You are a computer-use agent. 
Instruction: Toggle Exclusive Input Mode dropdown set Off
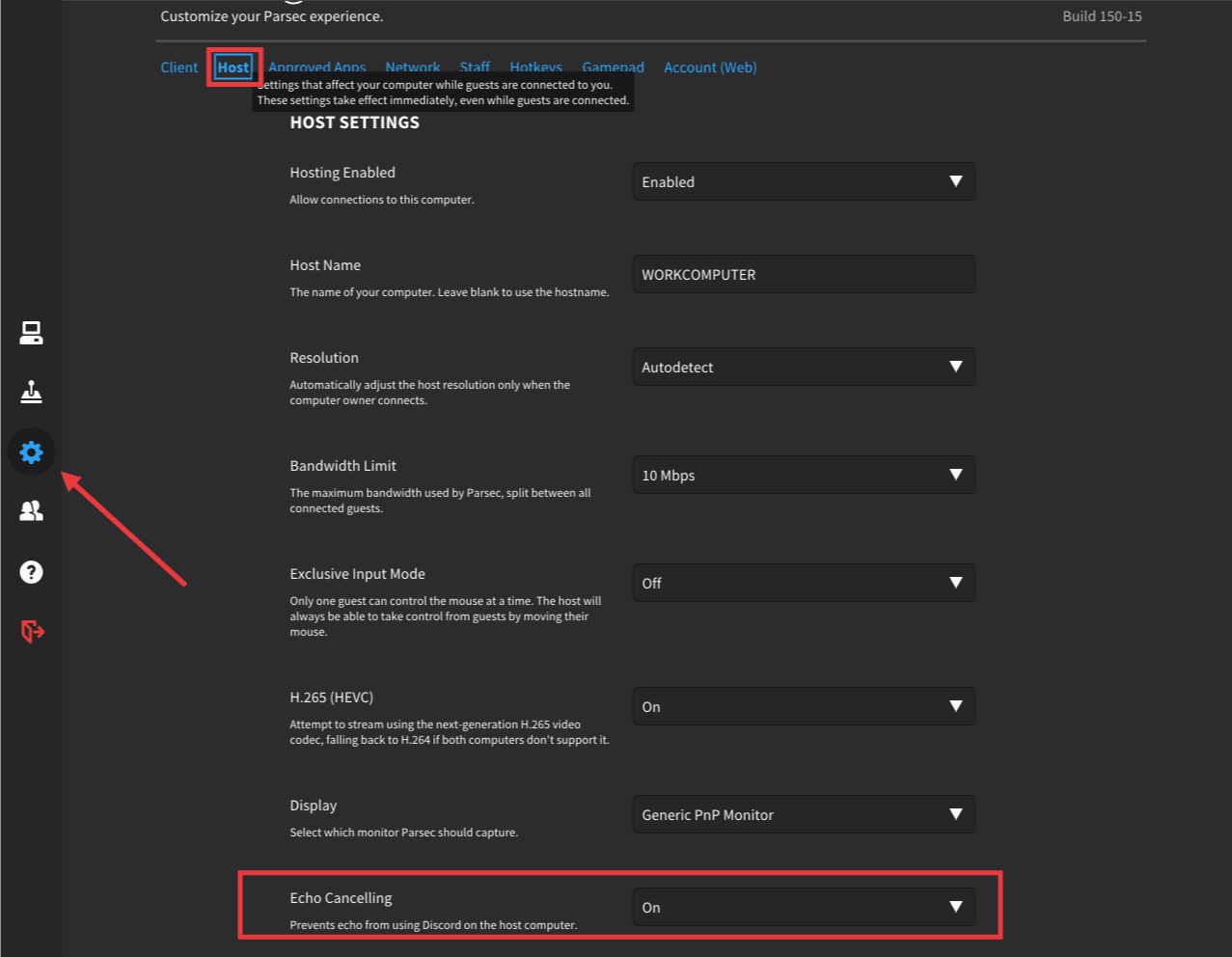coord(803,583)
